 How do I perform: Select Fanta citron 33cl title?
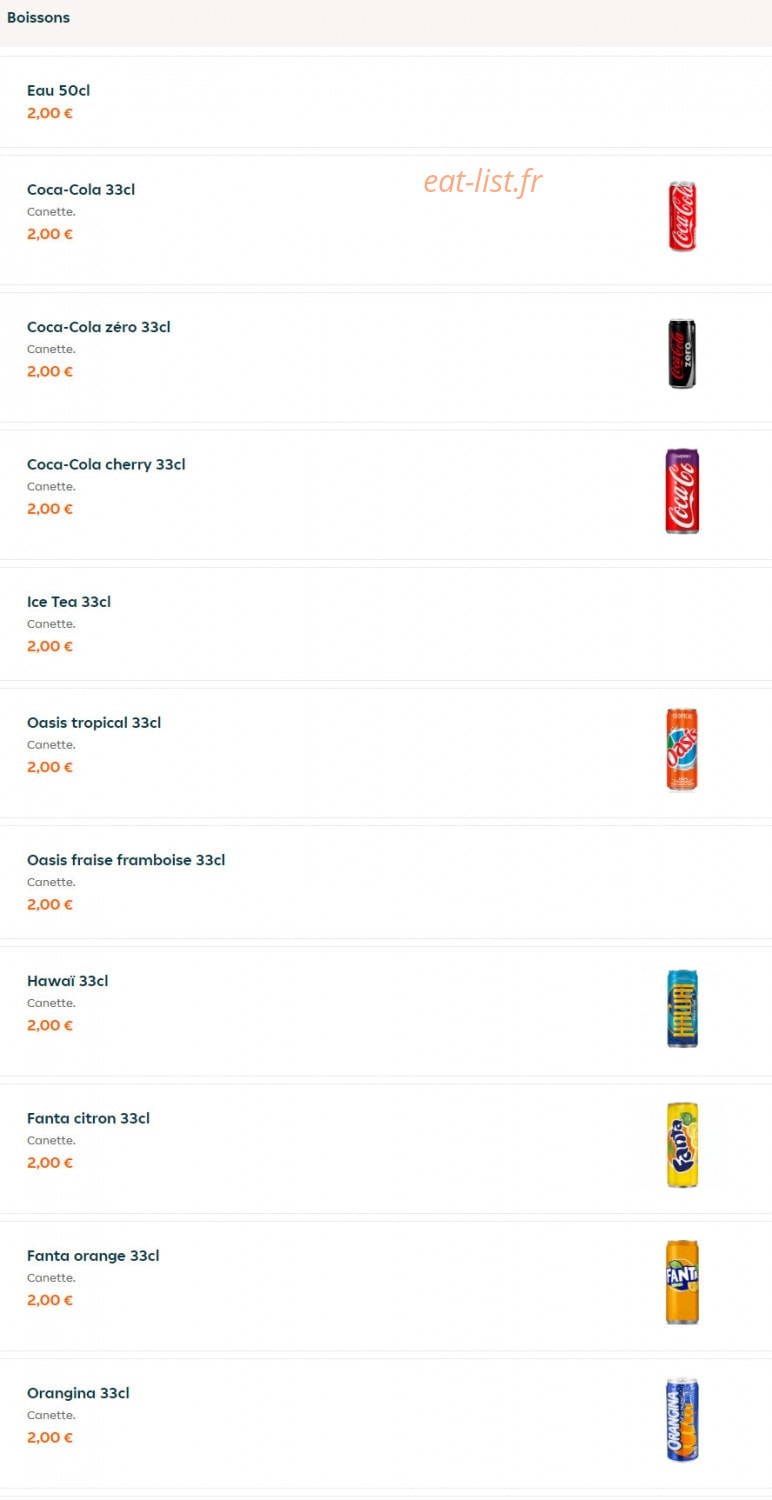[x=88, y=1118]
